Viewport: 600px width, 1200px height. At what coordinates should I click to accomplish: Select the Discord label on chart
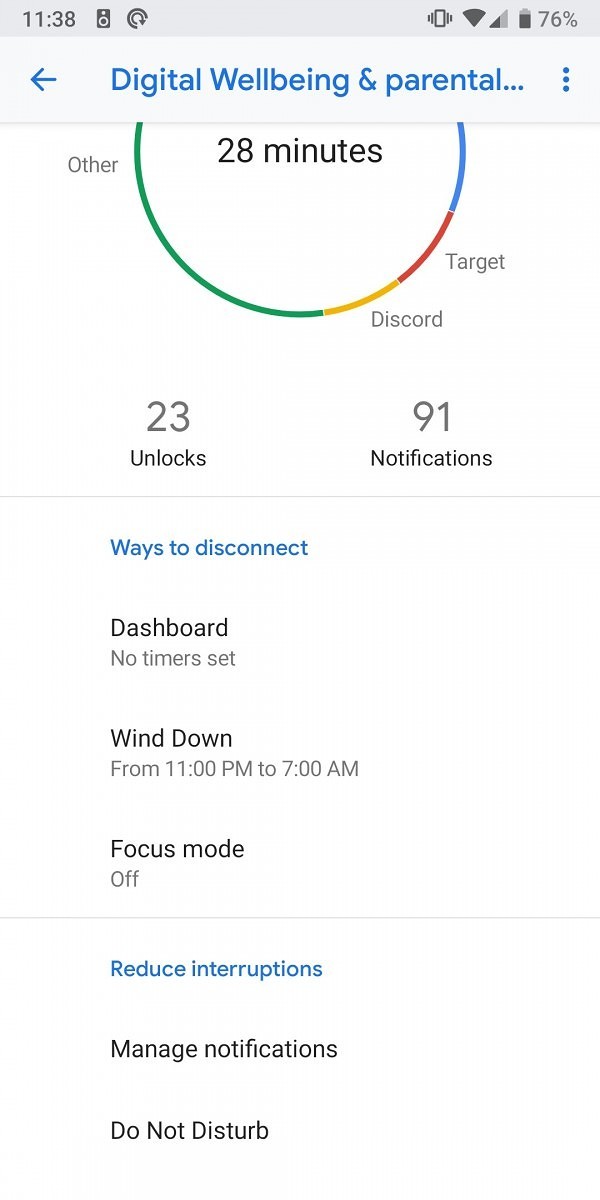406,319
